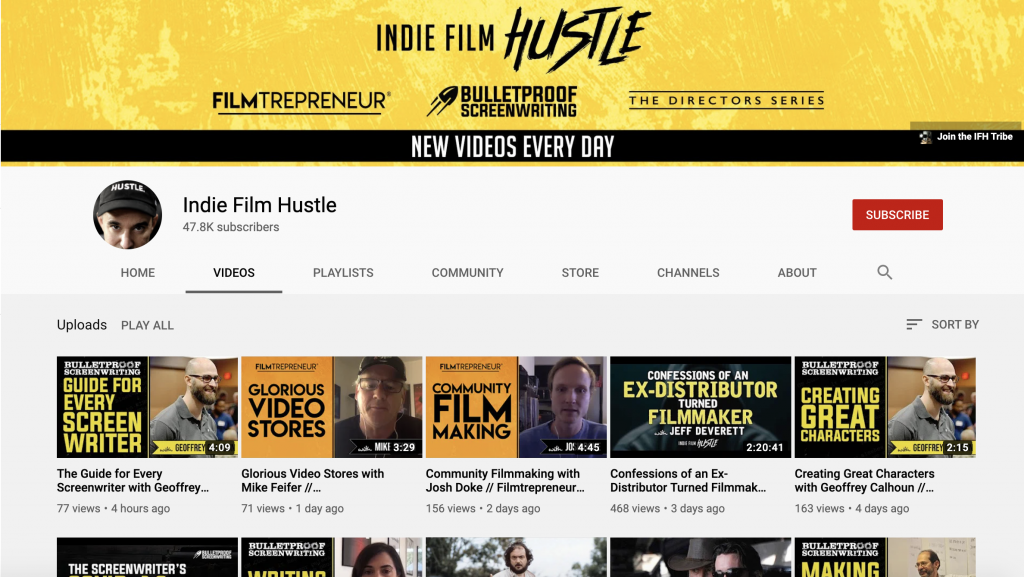Open the Screenwriter's thumbnail in second row

148,557
